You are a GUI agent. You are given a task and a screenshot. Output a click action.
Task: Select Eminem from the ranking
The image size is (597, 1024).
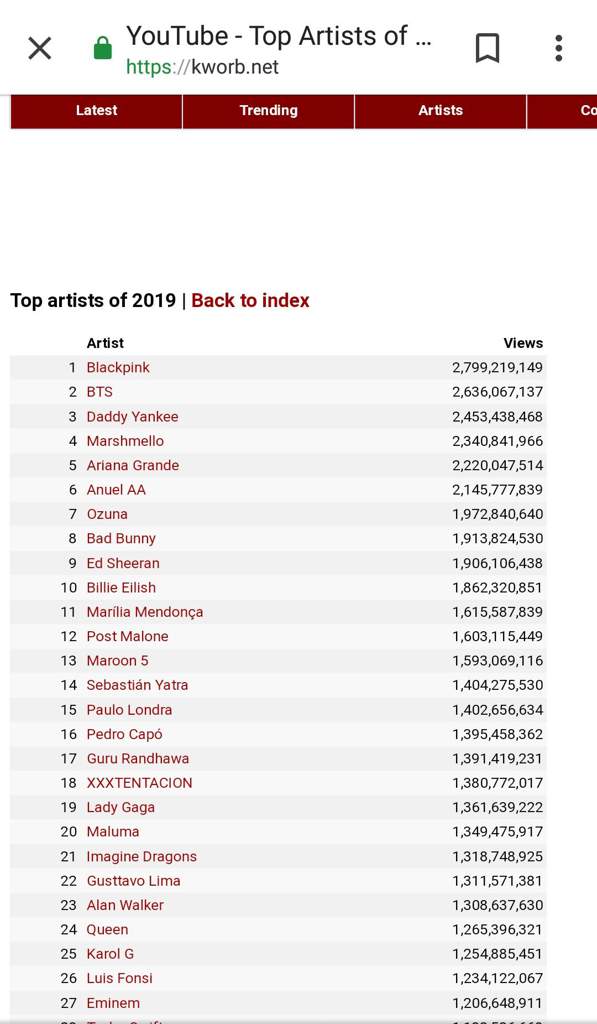coord(113,1003)
